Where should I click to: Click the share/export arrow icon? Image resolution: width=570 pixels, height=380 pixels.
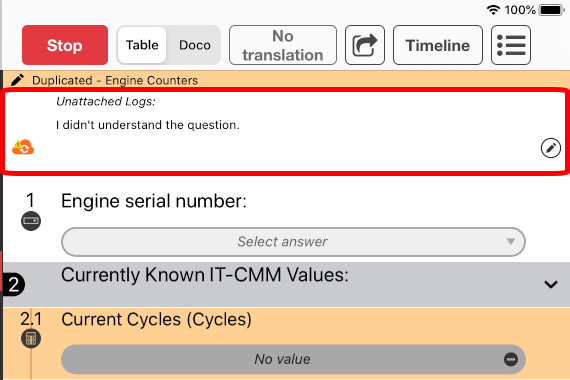pos(365,45)
